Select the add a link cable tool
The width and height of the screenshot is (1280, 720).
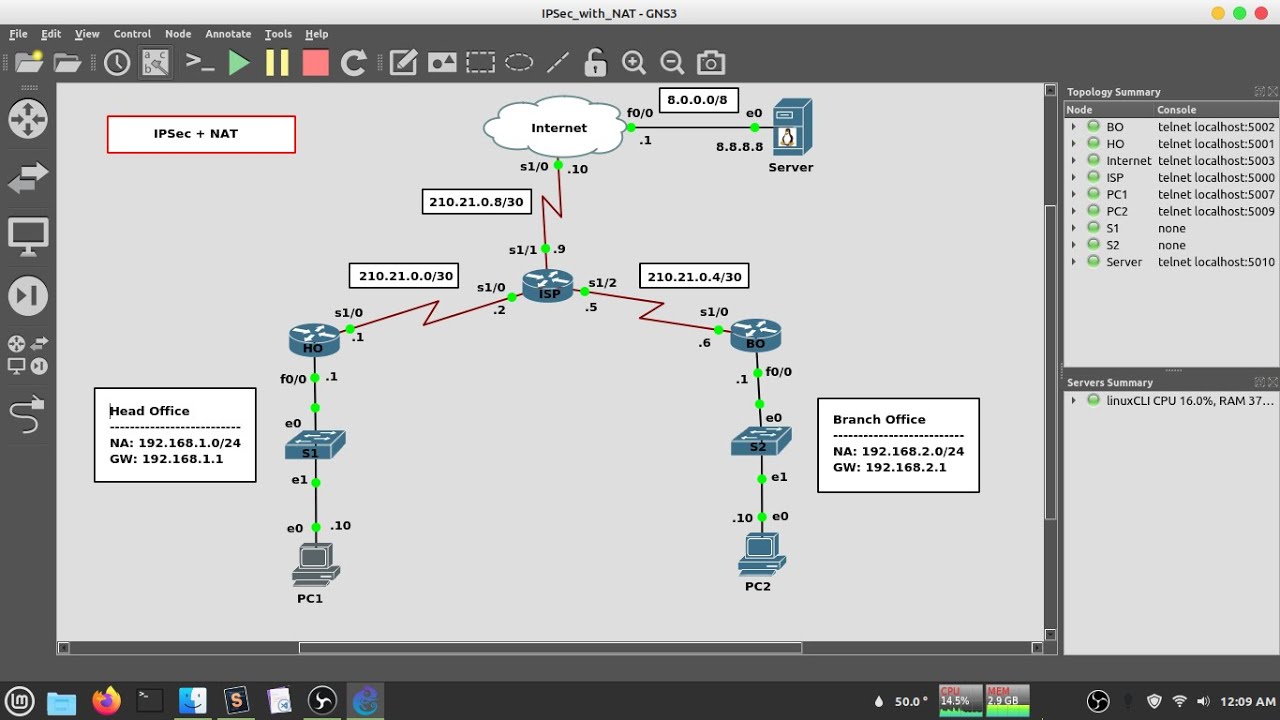pos(28,414)
